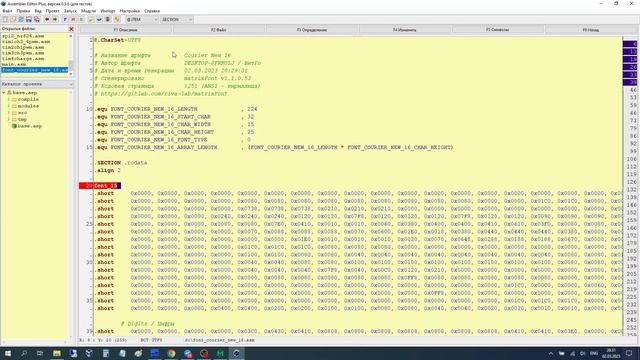The height and width of the screenshot is (360, 640).
Task: Open the Импорт menu
Action: point(108,11)
